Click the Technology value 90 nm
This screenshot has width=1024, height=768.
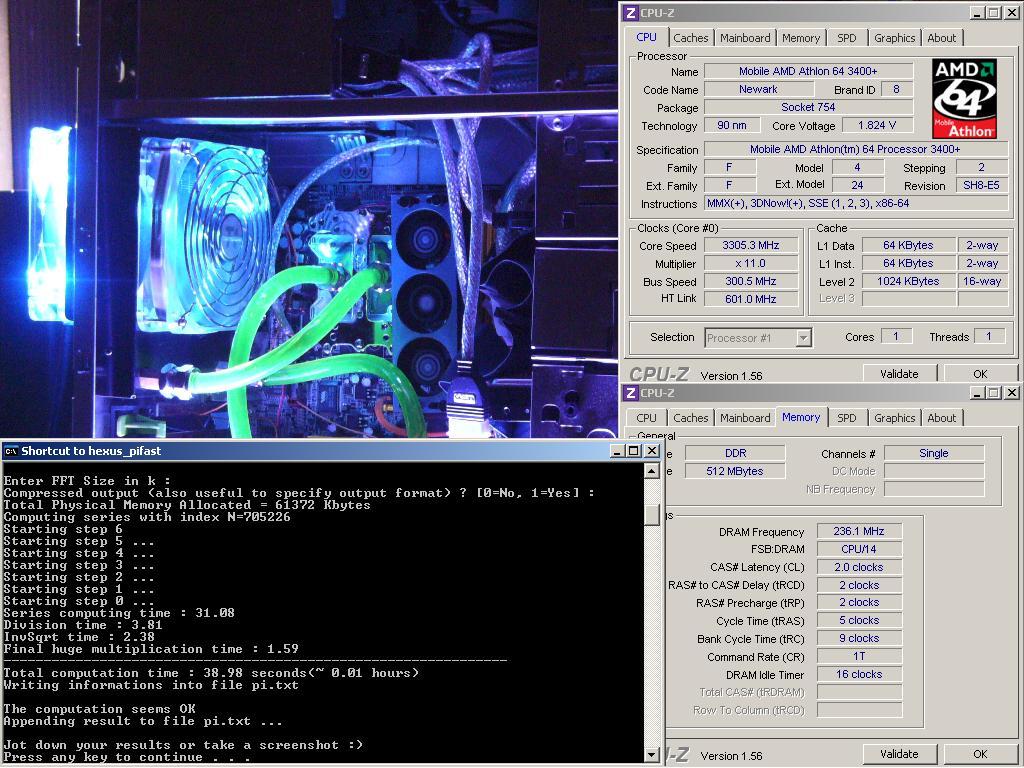732,125
